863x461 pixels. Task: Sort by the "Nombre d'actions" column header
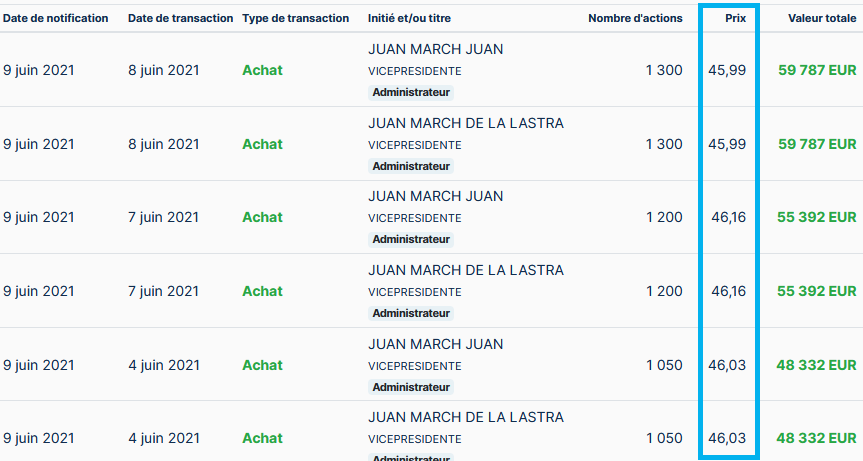pos(635,18)
